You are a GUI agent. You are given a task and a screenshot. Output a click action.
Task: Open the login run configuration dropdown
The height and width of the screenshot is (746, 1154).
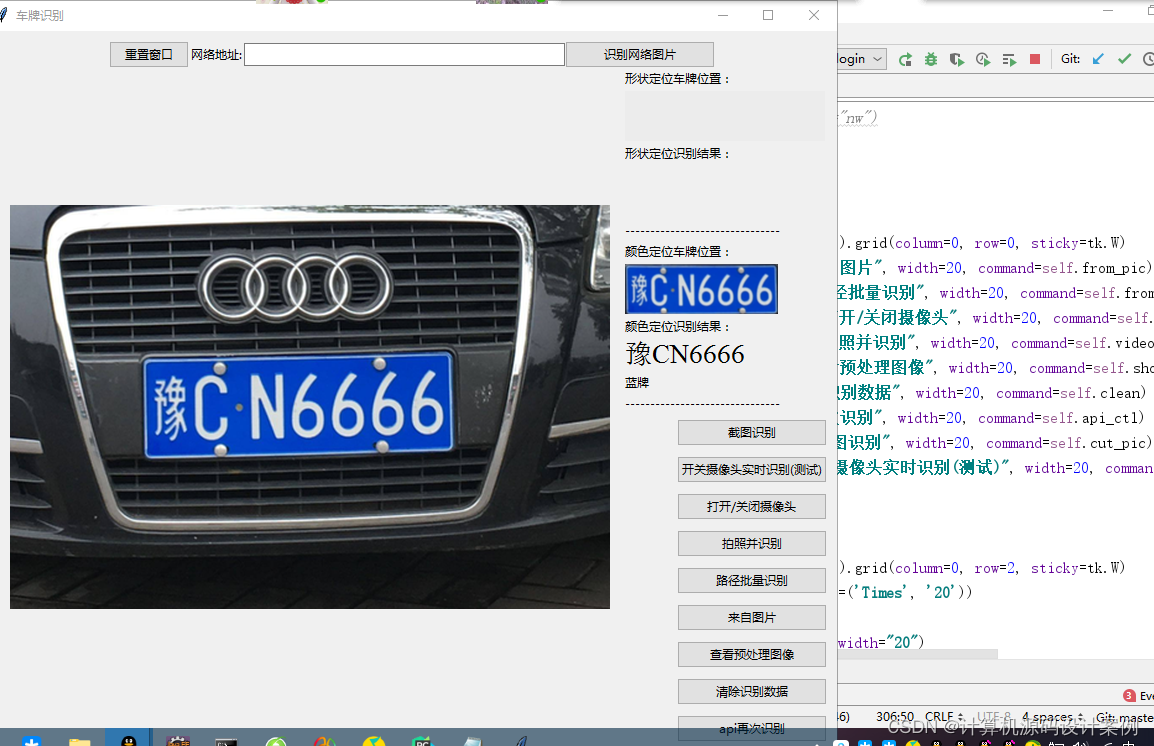pos(861,59)
